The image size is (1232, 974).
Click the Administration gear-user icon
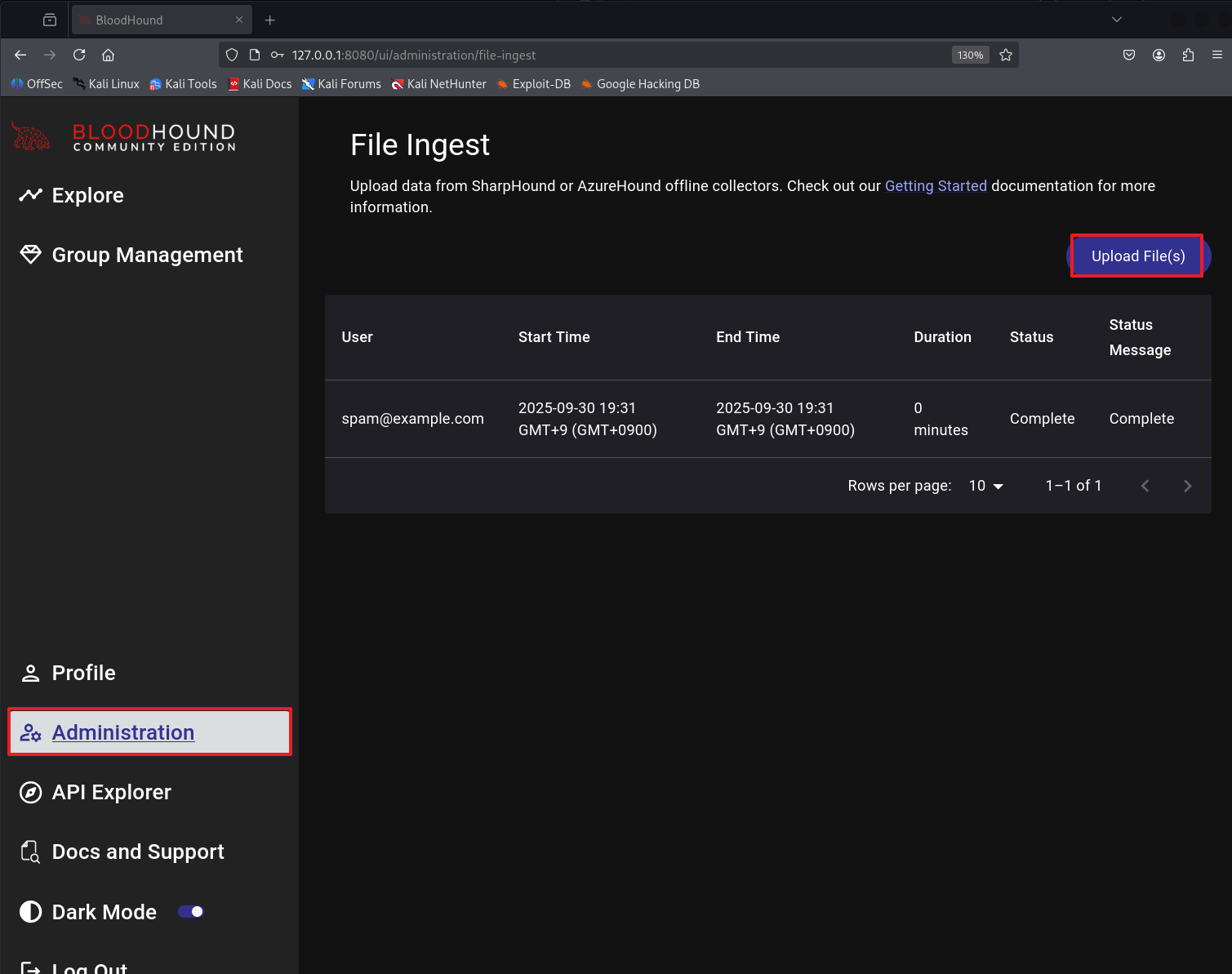pyautogui.click(x=30, y=732)
